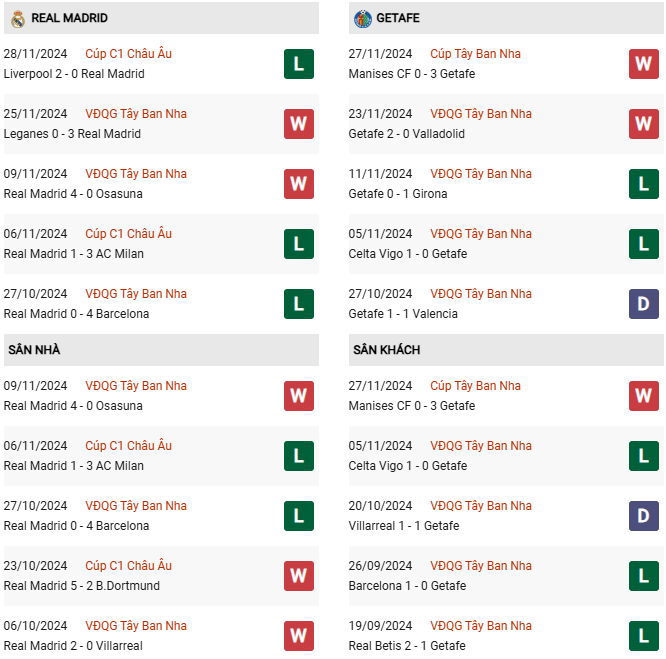
Task: Open the Barcelona 1 - 0 Getafe match result
Action: pyautogui.click(x=407, y=586)
